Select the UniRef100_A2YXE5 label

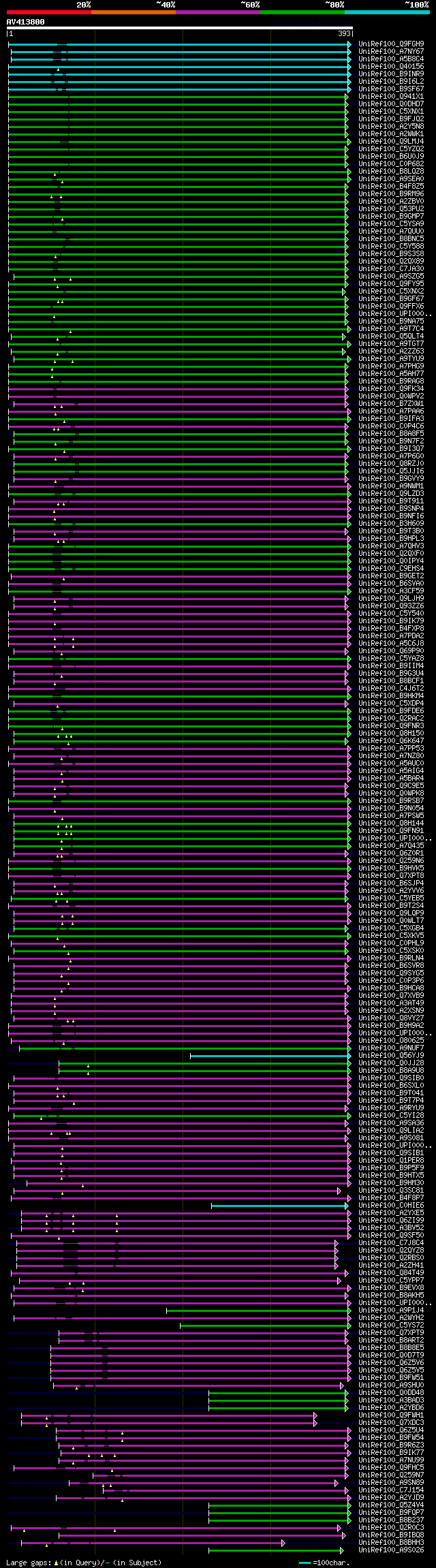(x=391, y=1213)
